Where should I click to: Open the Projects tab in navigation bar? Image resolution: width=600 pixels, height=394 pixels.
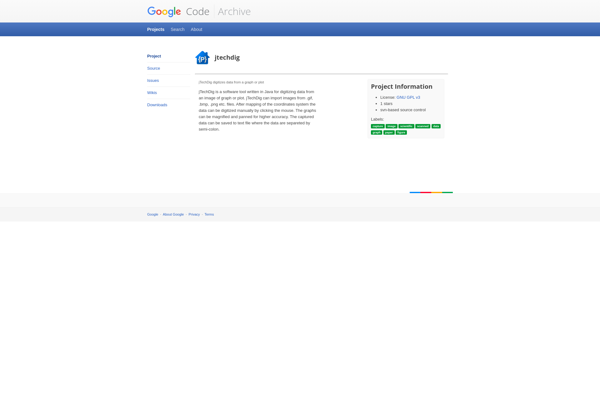click(x=155, y=29)
